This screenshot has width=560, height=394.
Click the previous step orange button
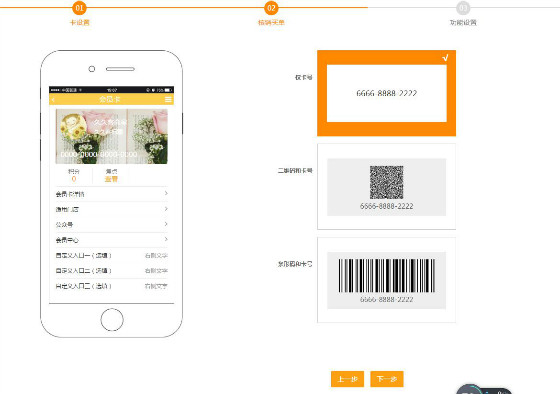click(x=347, y=379)
